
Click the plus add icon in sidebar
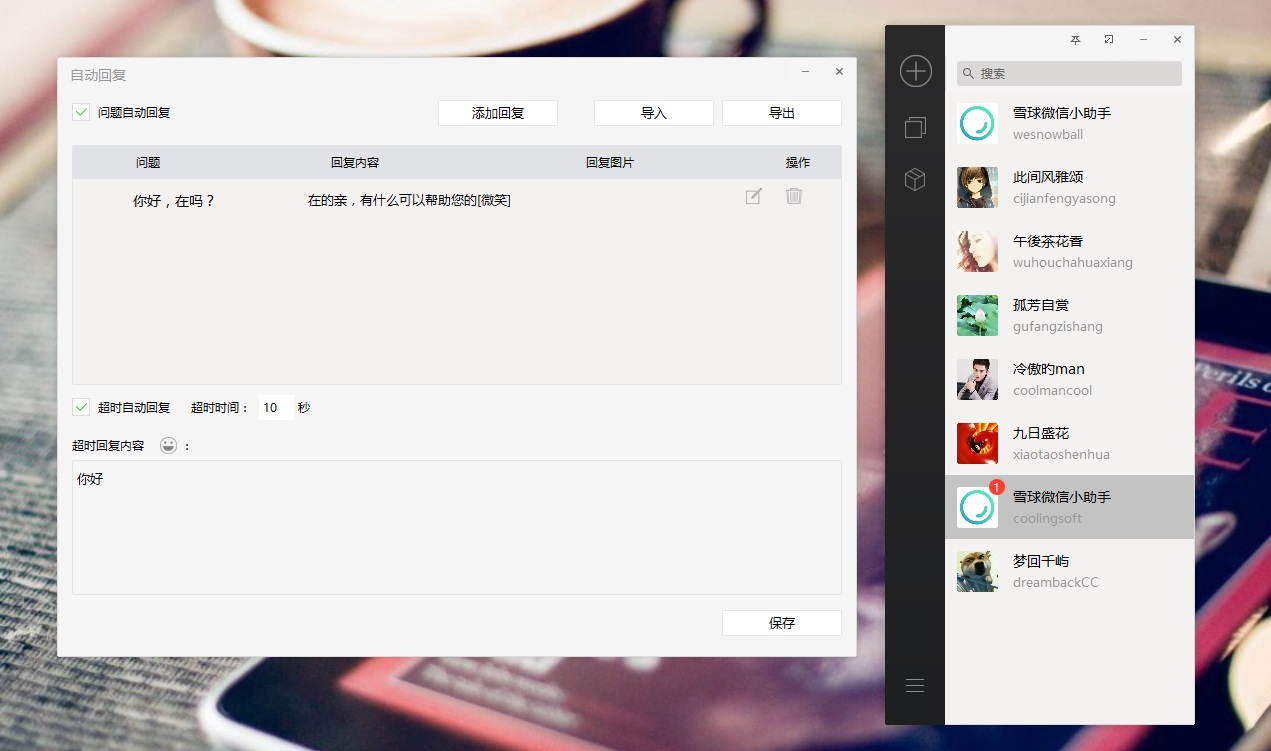point(915,71)
